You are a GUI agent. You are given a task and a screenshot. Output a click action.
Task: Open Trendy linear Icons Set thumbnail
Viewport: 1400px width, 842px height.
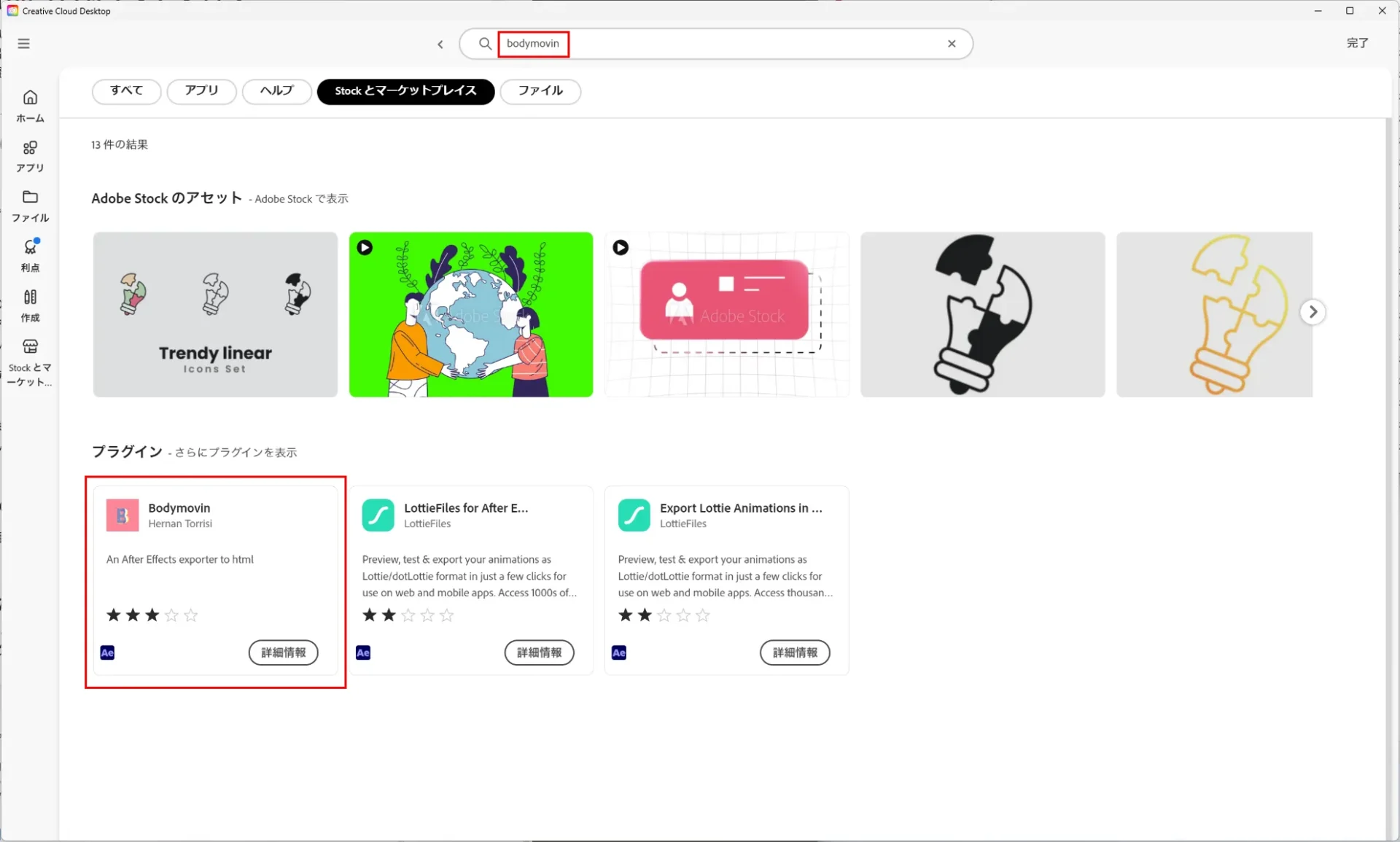(215, 314)
